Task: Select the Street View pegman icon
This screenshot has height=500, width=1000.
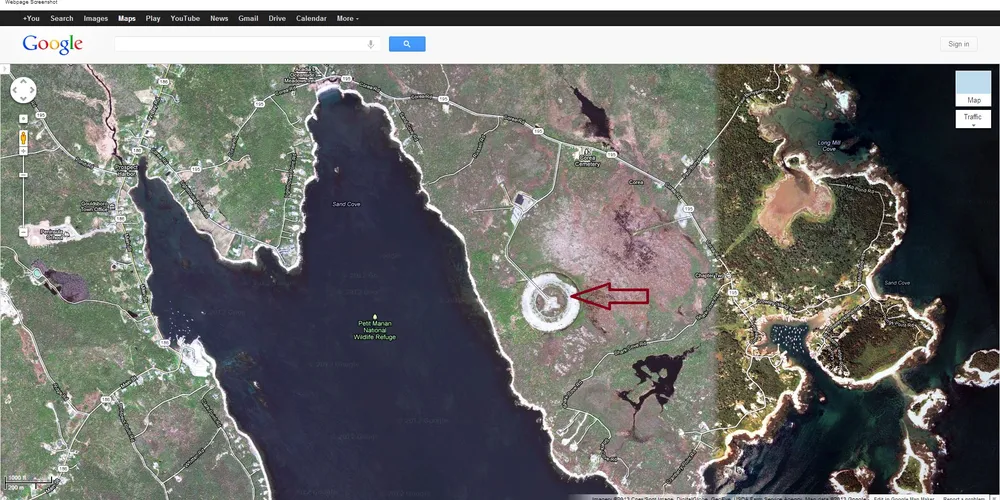Action: (x=24, y=137)
